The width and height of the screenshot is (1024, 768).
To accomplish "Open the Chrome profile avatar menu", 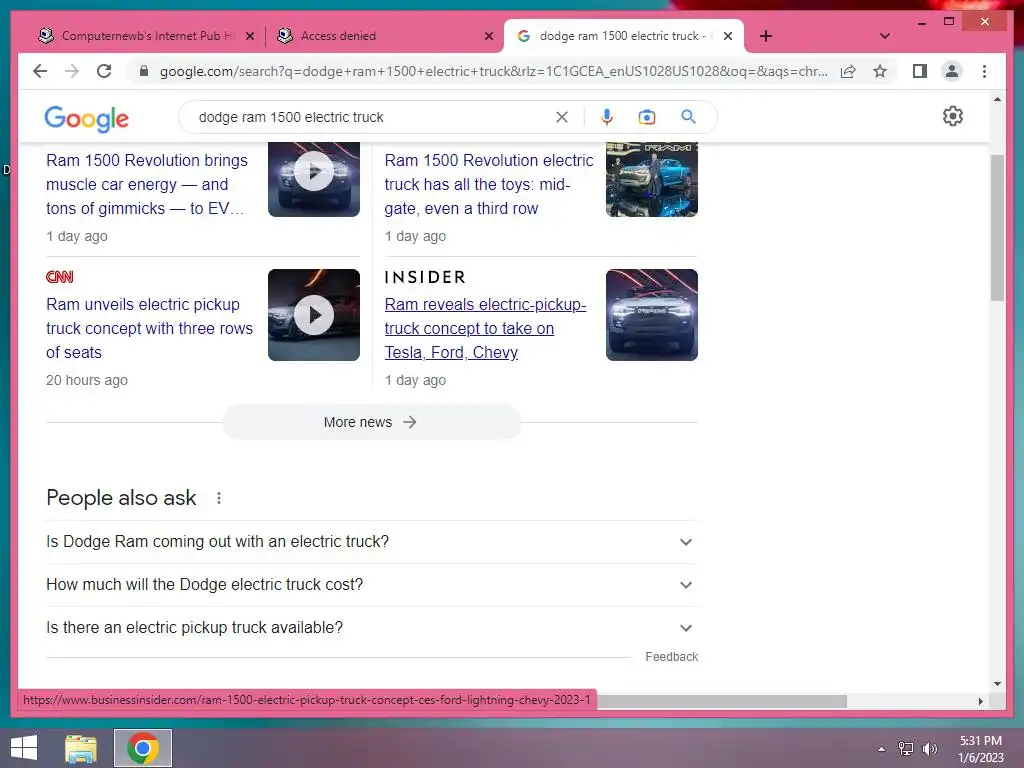I will click(x=952, y=71).
